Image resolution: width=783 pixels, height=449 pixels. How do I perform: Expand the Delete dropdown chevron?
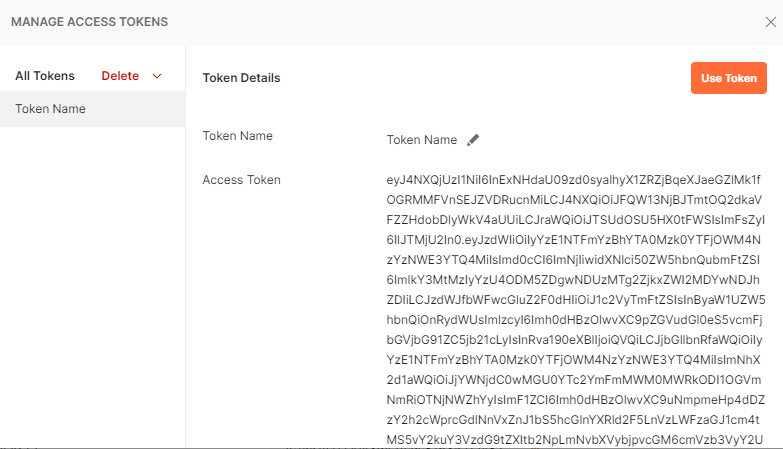click(157, 76)
